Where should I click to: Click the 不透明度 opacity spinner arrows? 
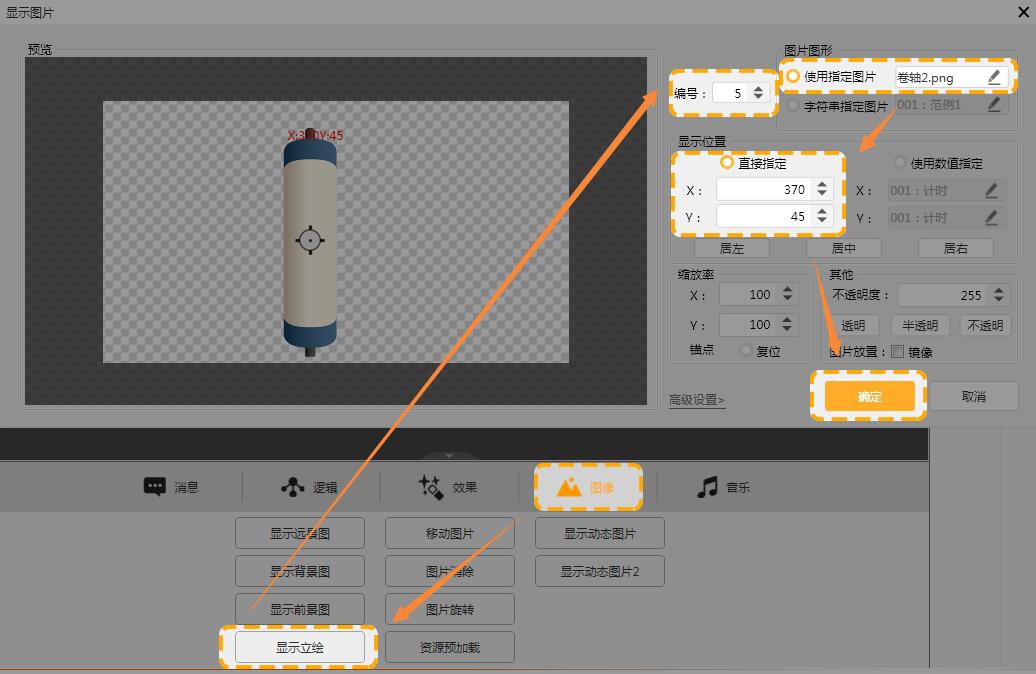point(998,295)
